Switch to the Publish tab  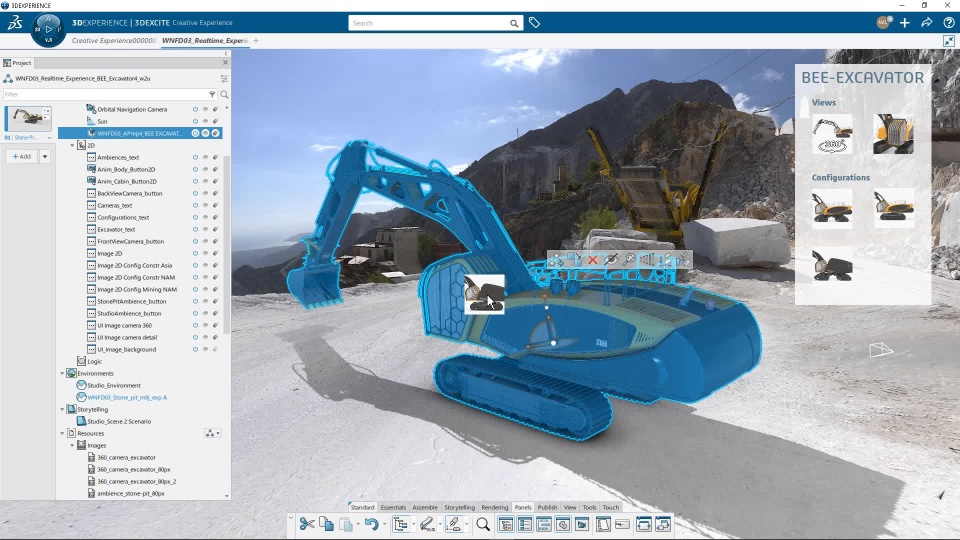pyautogui.click(x=547, y=507)
